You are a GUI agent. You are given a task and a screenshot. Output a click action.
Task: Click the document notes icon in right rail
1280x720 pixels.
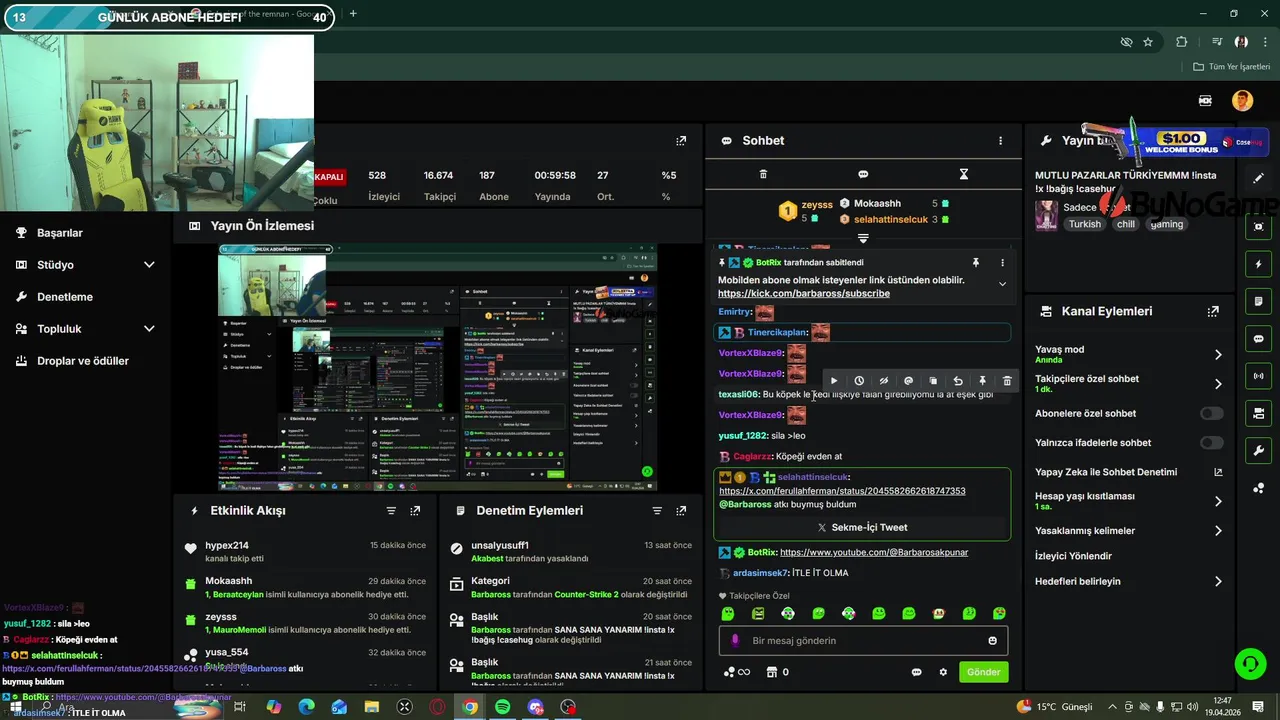pyautogui.click(x=1259, y=301)
